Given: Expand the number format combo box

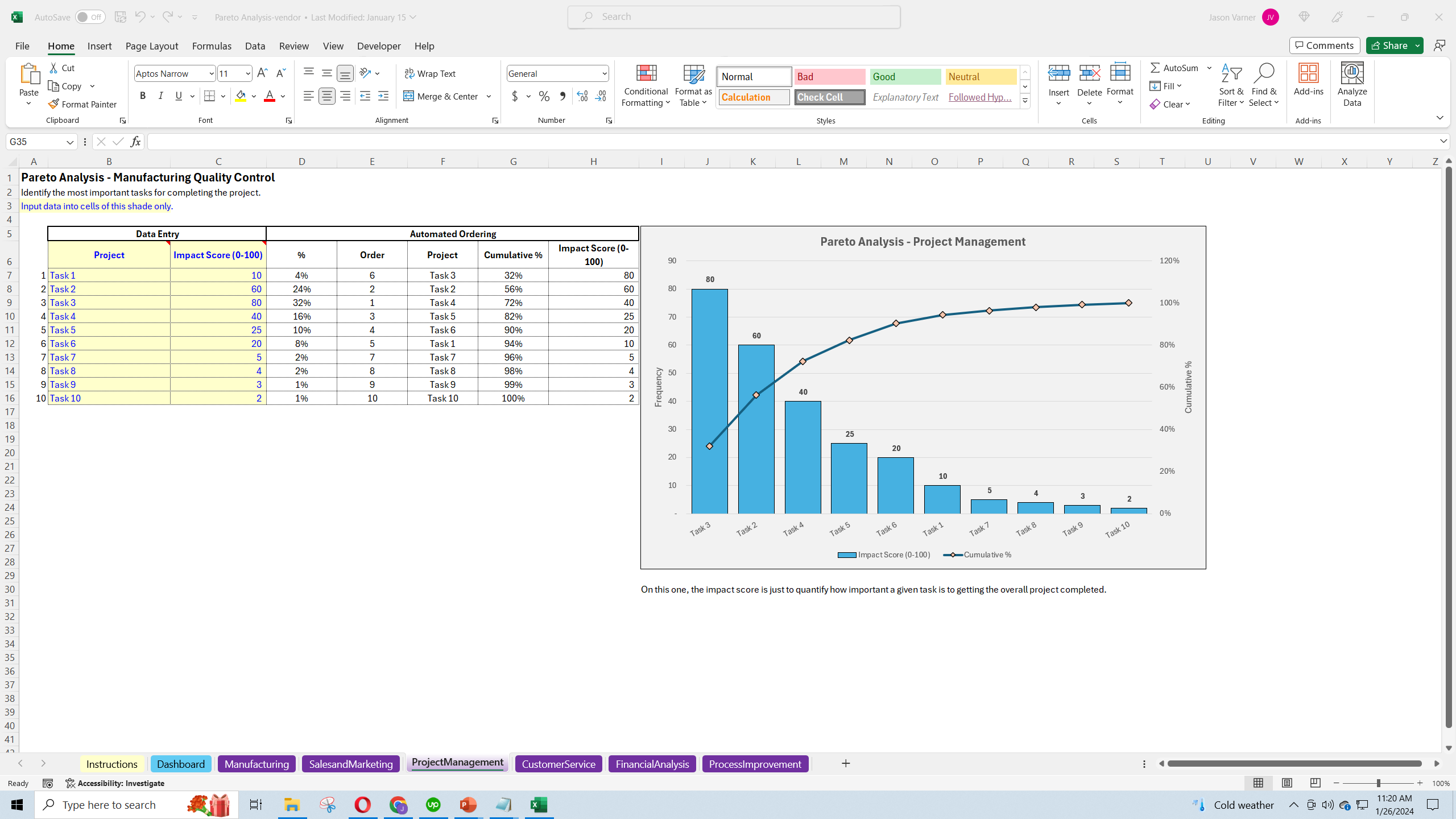Looking at the screenshot, I should point(604,73).
